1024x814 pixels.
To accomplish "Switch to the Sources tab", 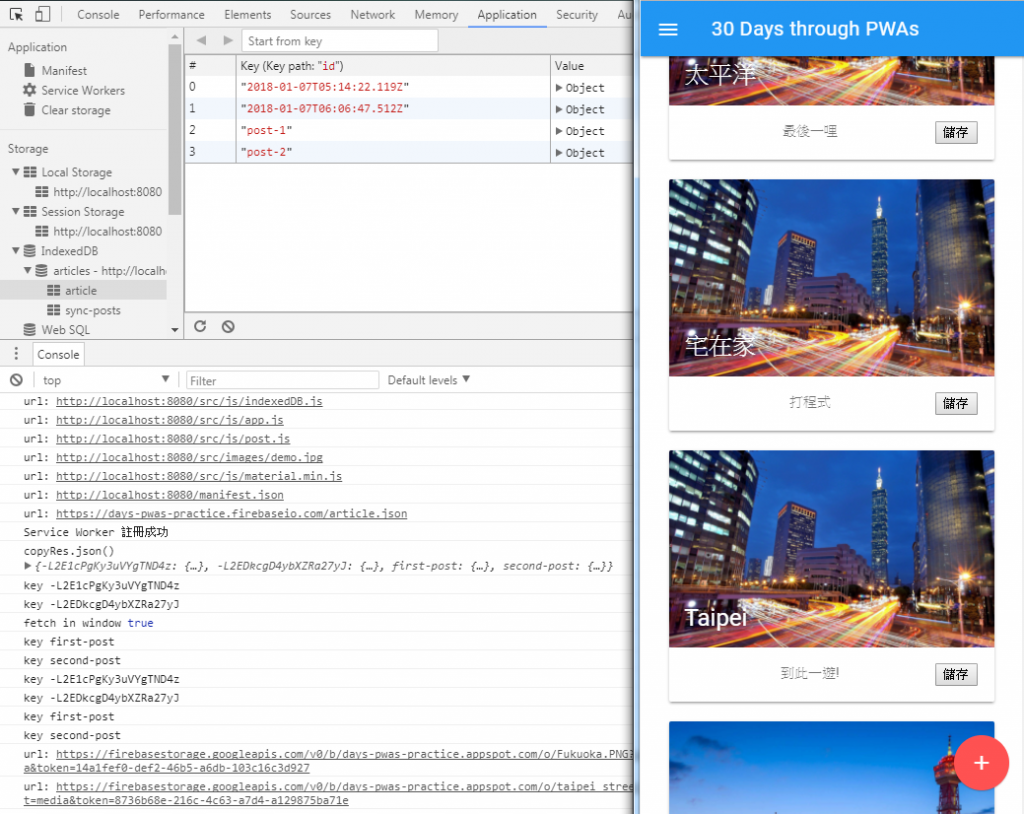I will [310, 14].
